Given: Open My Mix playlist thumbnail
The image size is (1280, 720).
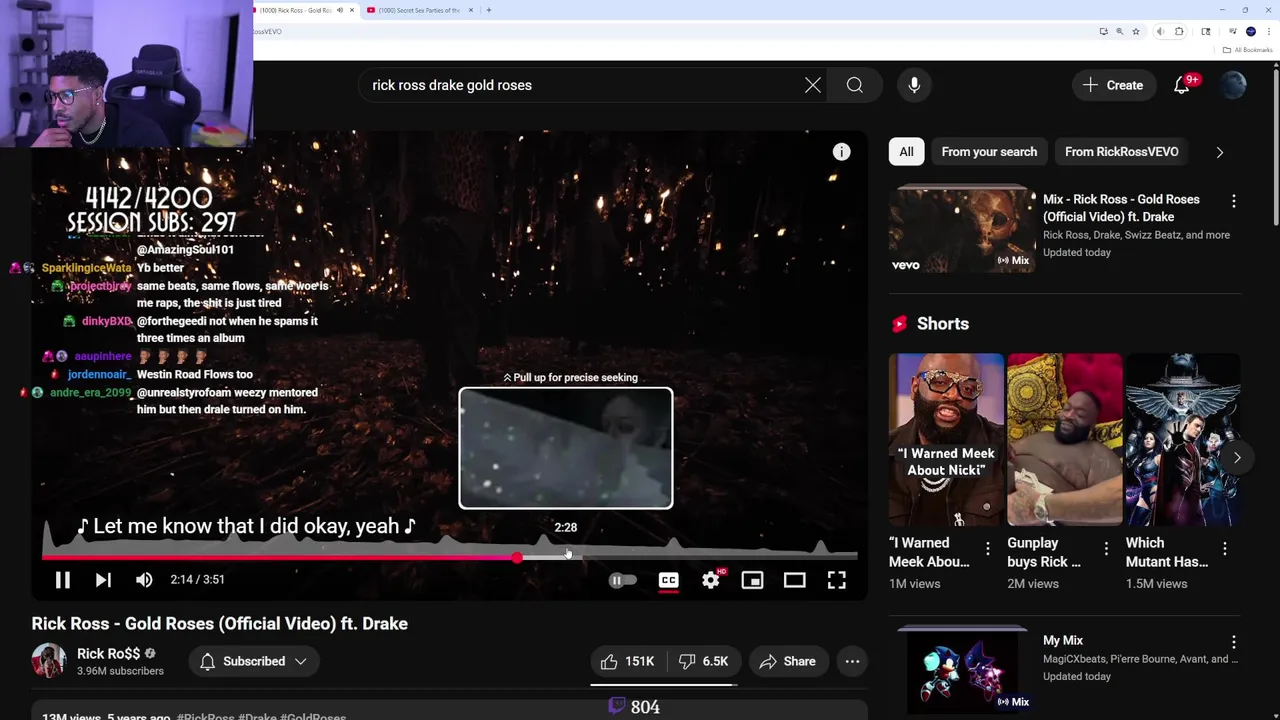Looking at the screenshot, I should pyautogui.click(x=962, y=670).
